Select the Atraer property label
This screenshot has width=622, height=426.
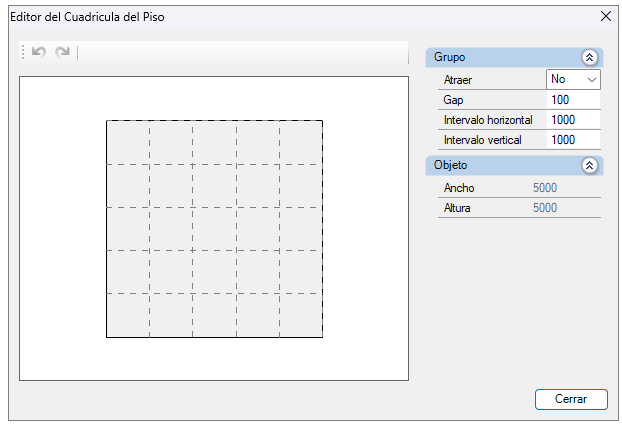point(457,80)
